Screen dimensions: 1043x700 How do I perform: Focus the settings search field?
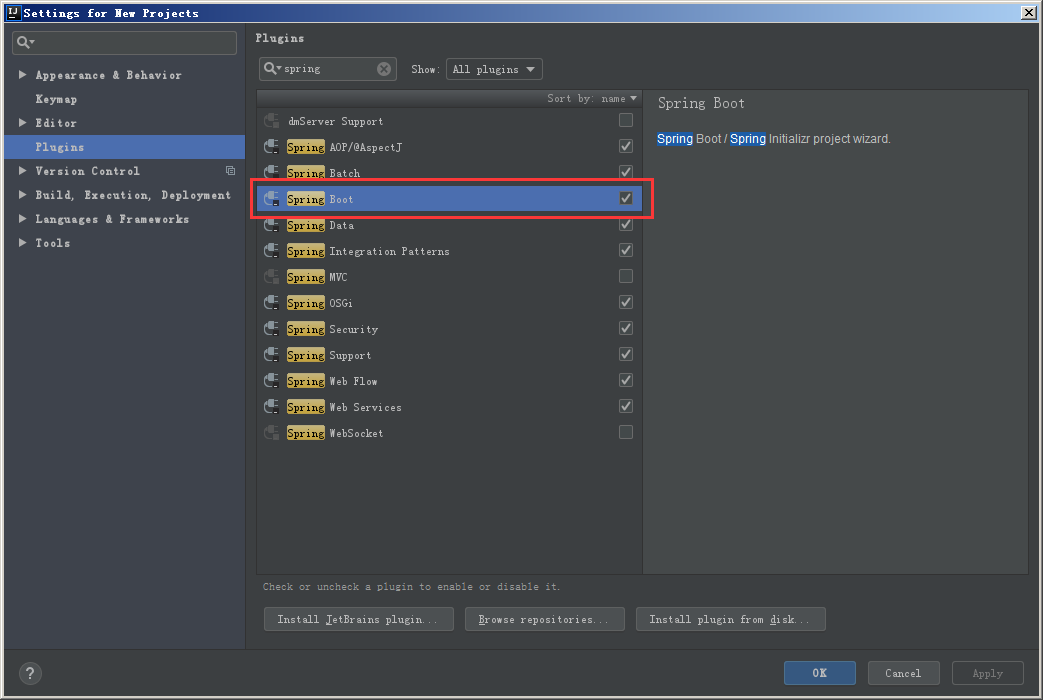tap(124, 43)
